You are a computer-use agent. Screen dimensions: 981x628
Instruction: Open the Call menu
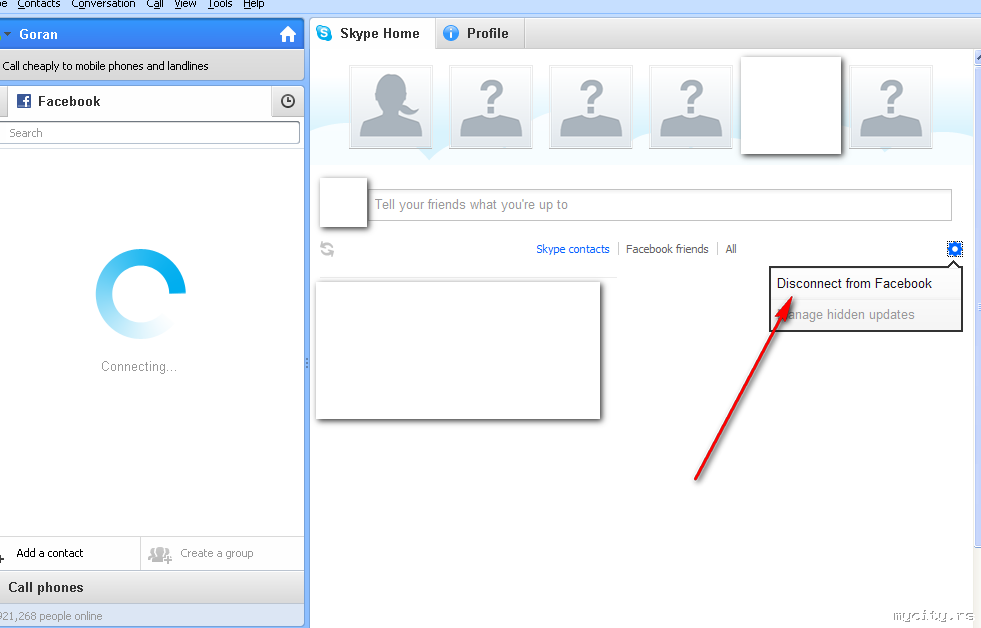tap(155, 4)
